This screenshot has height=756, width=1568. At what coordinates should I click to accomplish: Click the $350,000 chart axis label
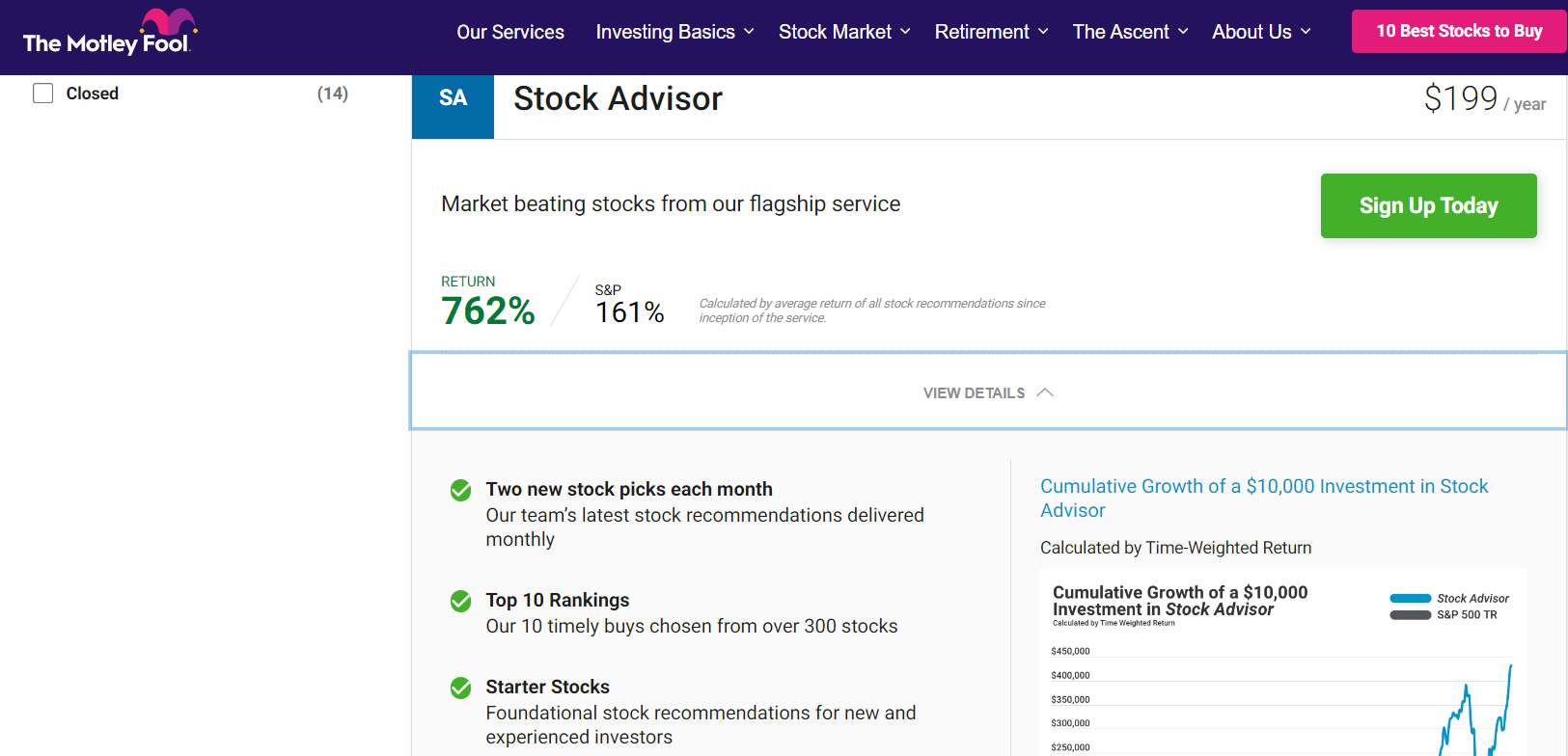[x=1070, y=700]
